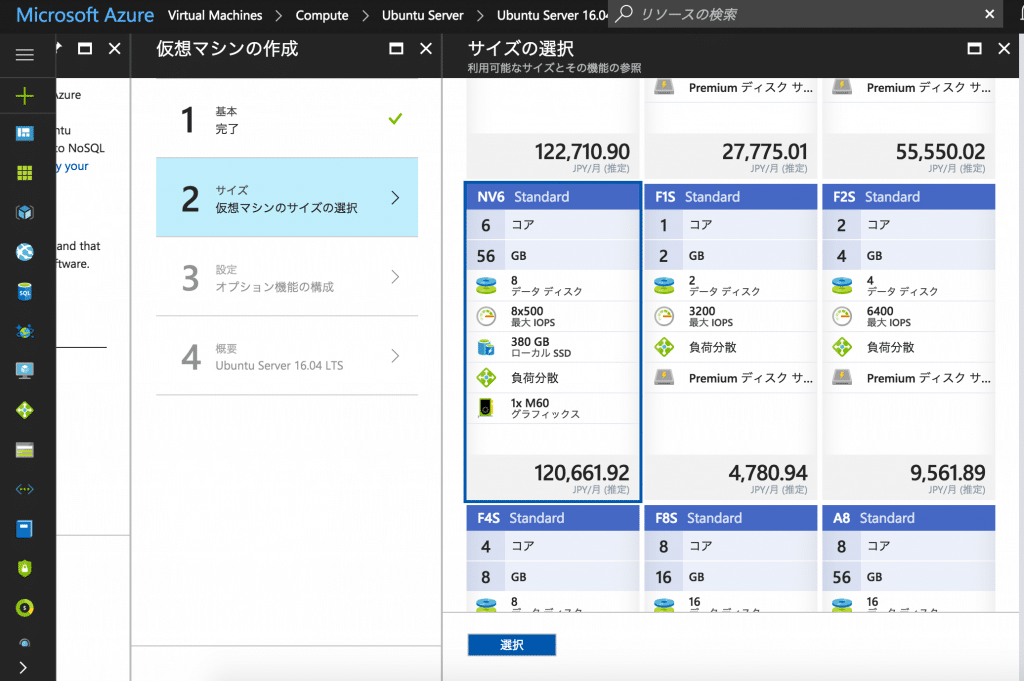This screenshot has width=1024, height=681.
Task: Click NV6 380 GB local SSD icon
Action: click(x=486, y=347)
